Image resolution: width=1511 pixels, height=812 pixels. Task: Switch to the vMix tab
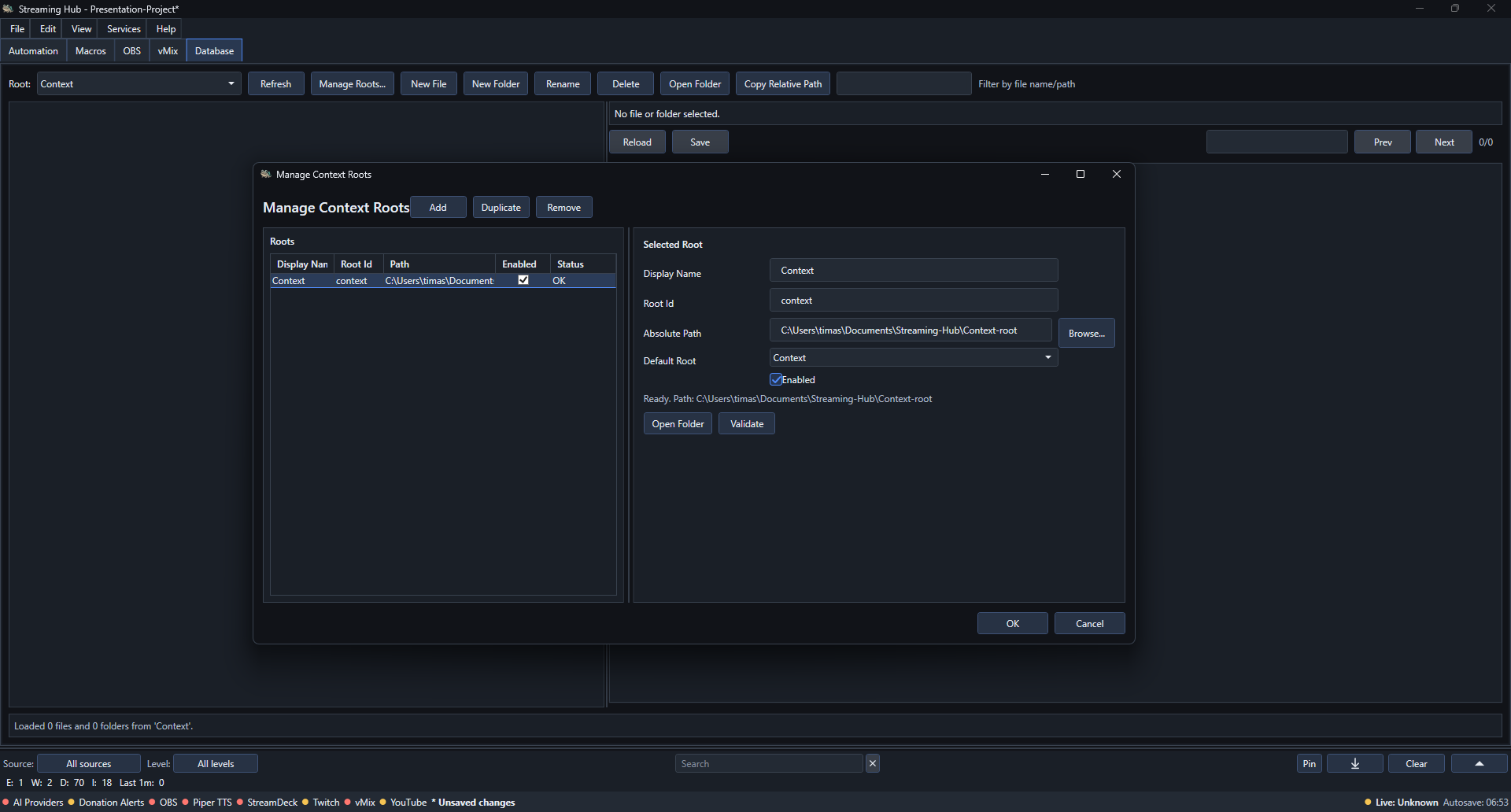point(168,50)
